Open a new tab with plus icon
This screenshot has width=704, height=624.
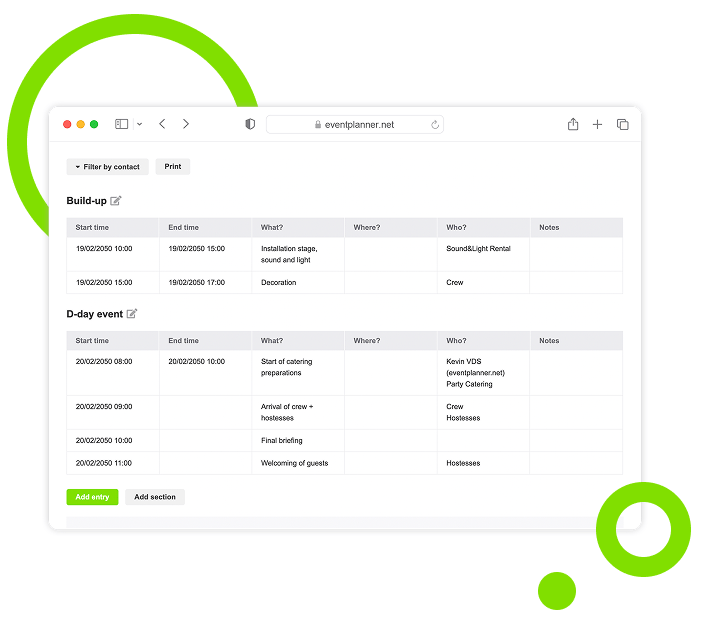point(597,124)
